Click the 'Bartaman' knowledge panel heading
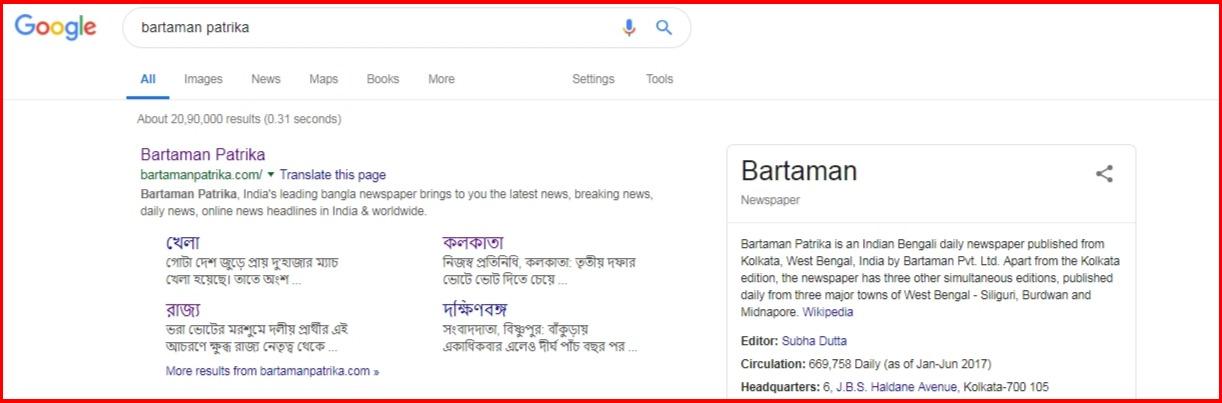The height and width of the screenshot is (403, 1222). pos(799,171)
